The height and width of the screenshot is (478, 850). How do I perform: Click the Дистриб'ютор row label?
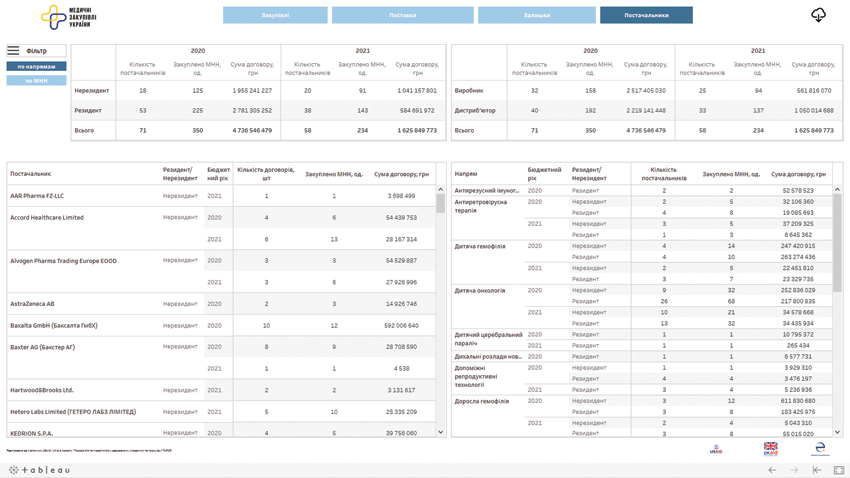(x=475, y=111)
